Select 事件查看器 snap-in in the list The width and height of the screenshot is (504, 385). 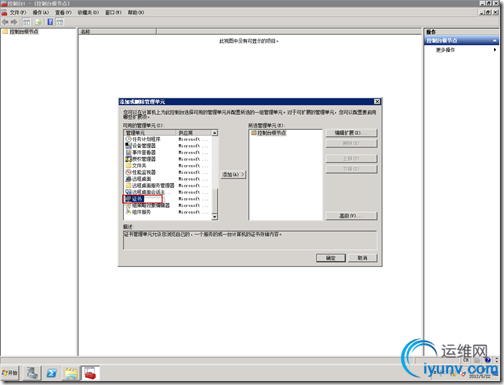click(140, 152)
